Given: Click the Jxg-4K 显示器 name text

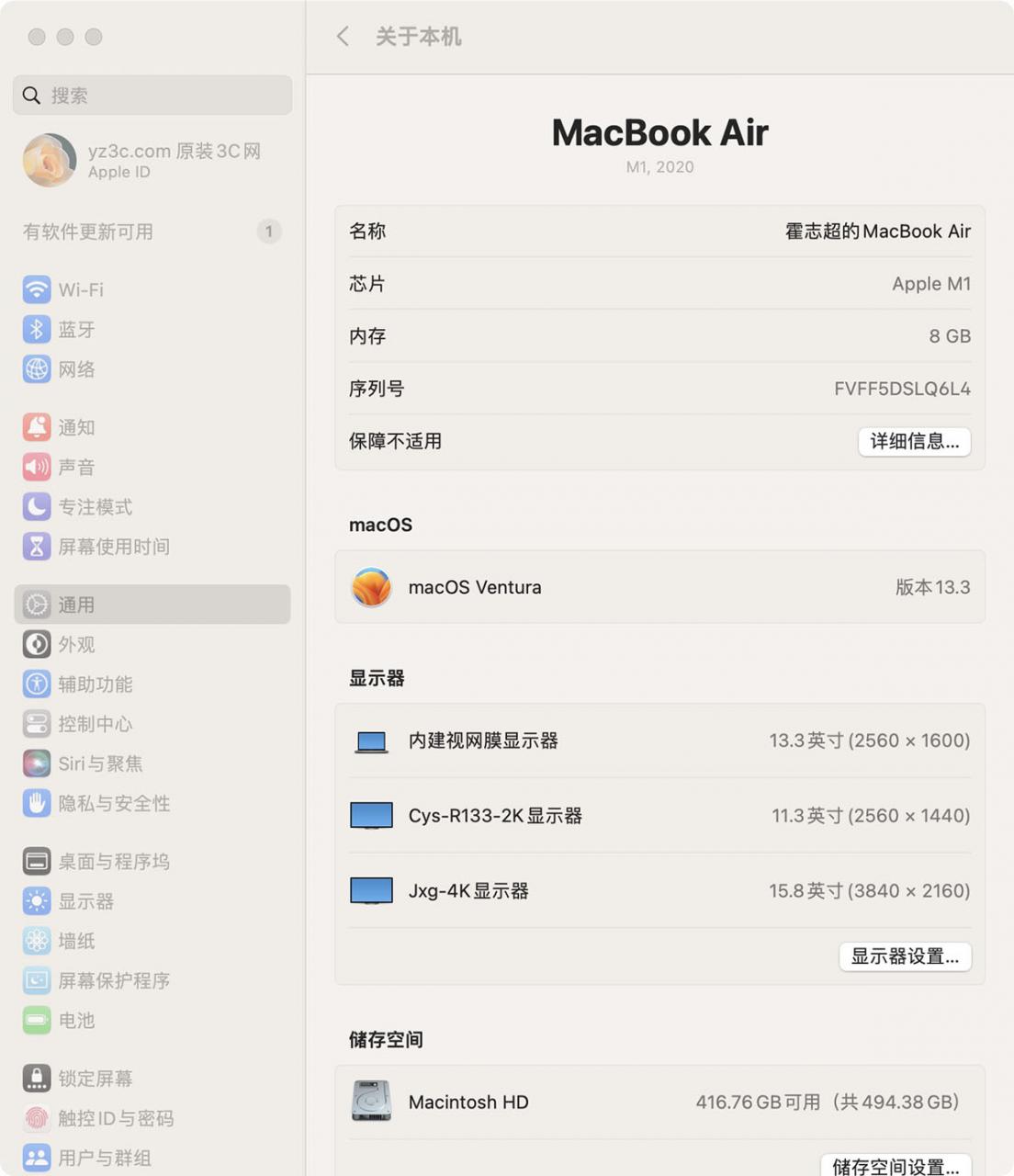Looking at the screenshot, I should (468, 891).
